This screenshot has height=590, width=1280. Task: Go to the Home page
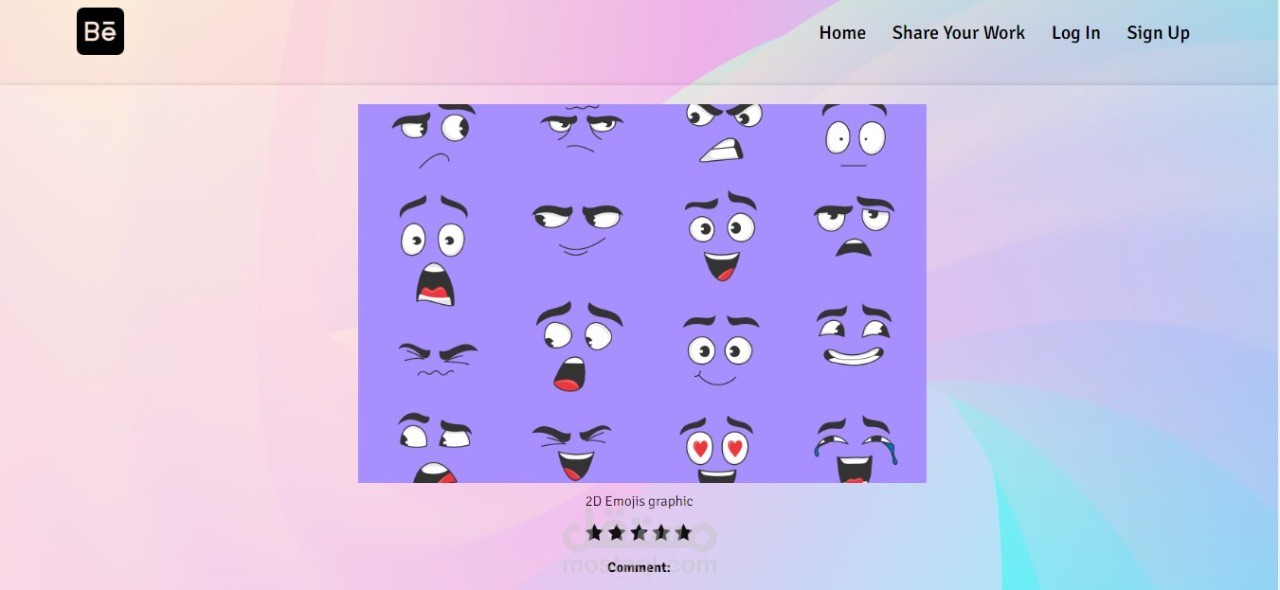(842, 33)
